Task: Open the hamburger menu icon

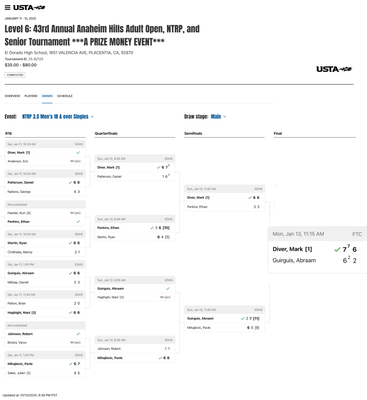Action: 7,8
